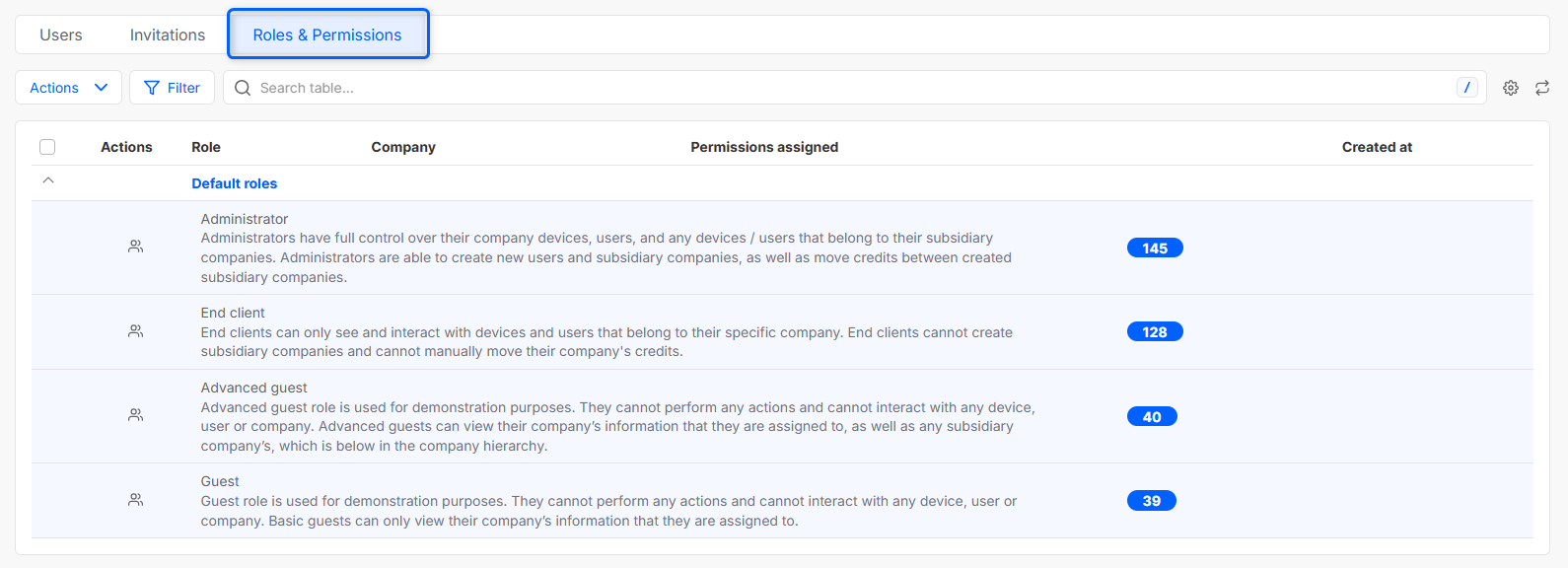
Task: Click the Default roles group link
Action: [x=235, y=183]
